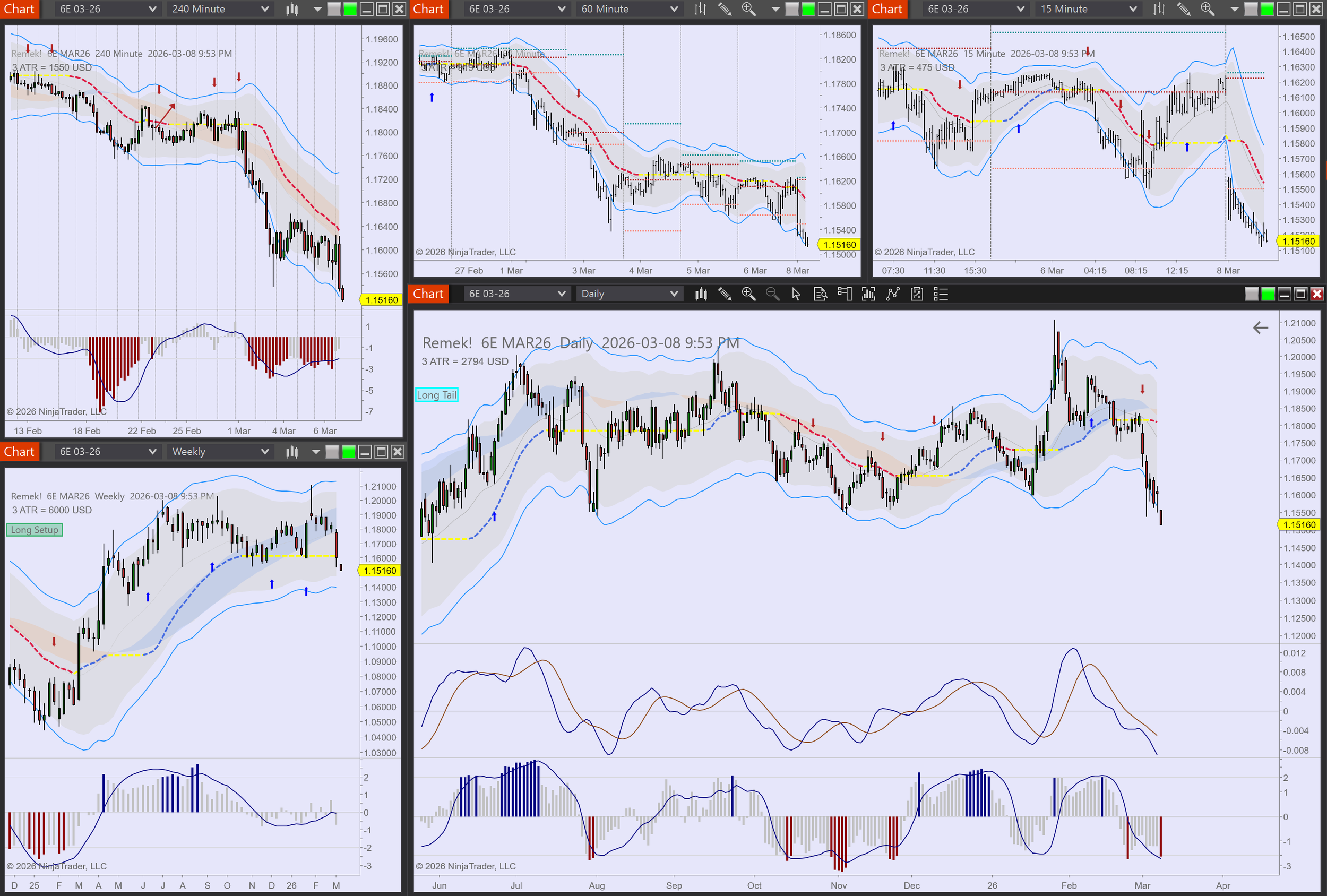
Task: Open the Data Box icon in Daily chart
Action: pyautogui.click(x=820, y=294)
